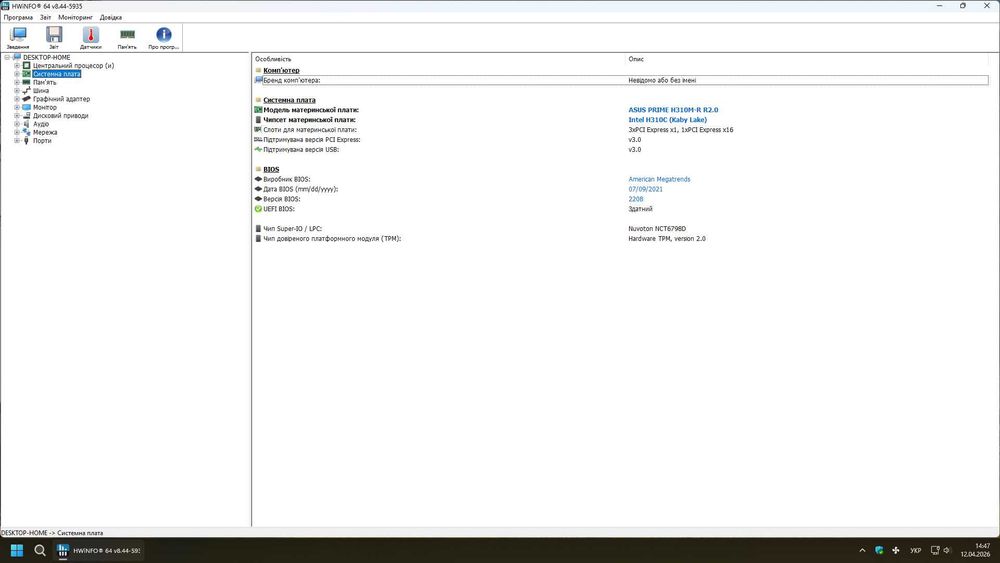
Task: Open the taskbar clock and date
Action: coord(976,550)
